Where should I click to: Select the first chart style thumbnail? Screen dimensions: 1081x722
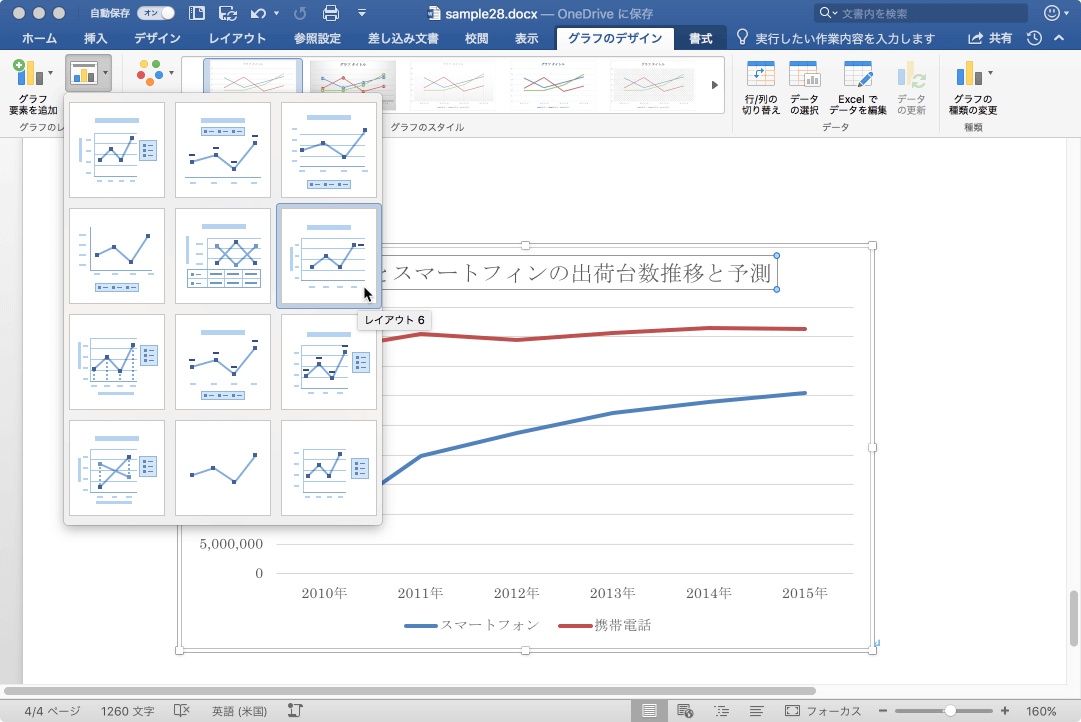252,76
